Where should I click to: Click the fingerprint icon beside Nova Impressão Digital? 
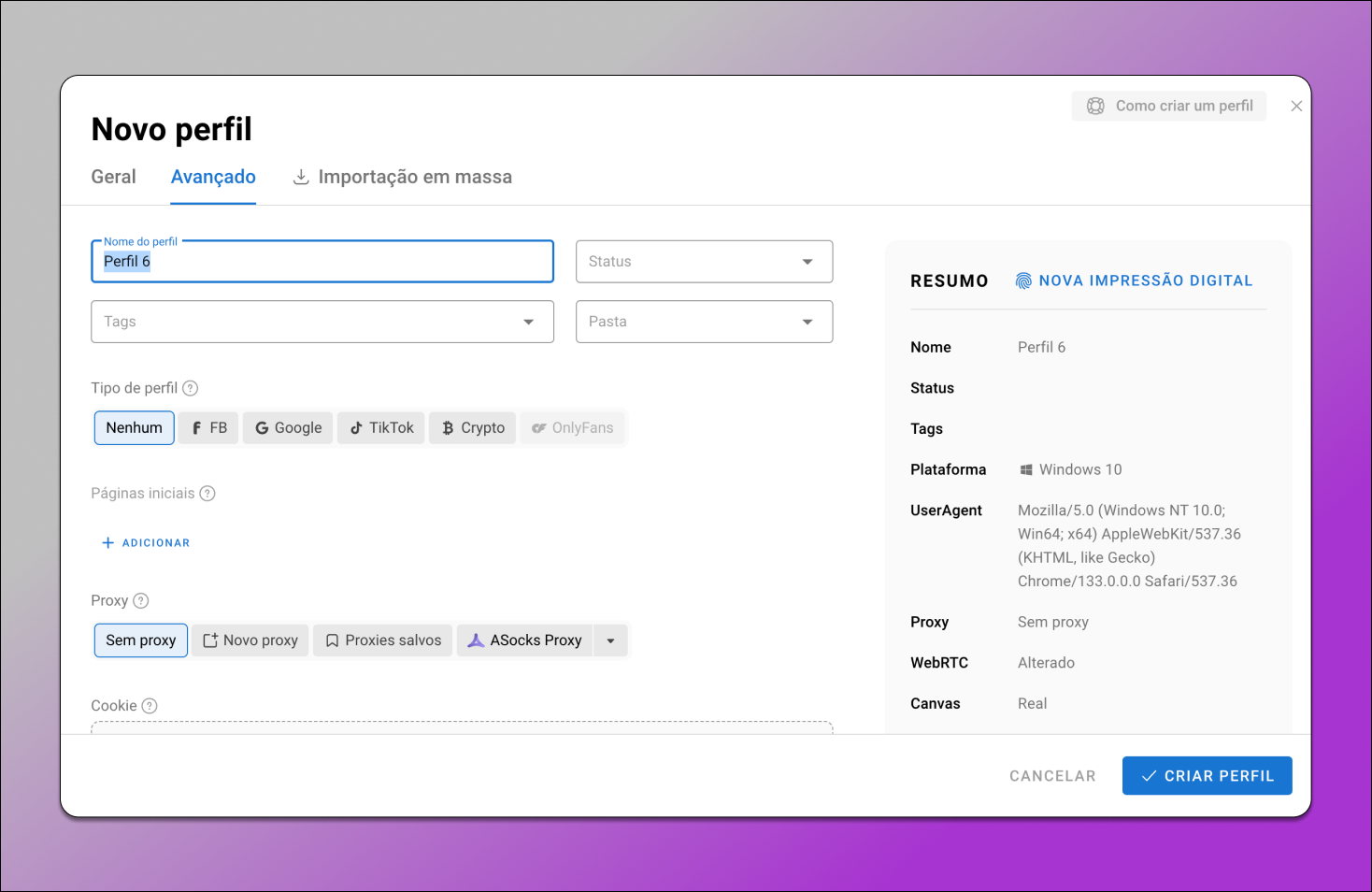click(1023, 281)
